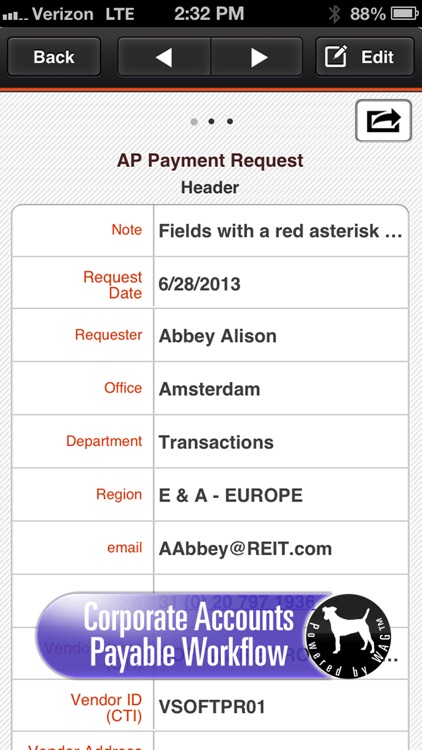Tap the email link AAbbey@REIT.com
The image size is (422, 750).
tap(245, 548)
